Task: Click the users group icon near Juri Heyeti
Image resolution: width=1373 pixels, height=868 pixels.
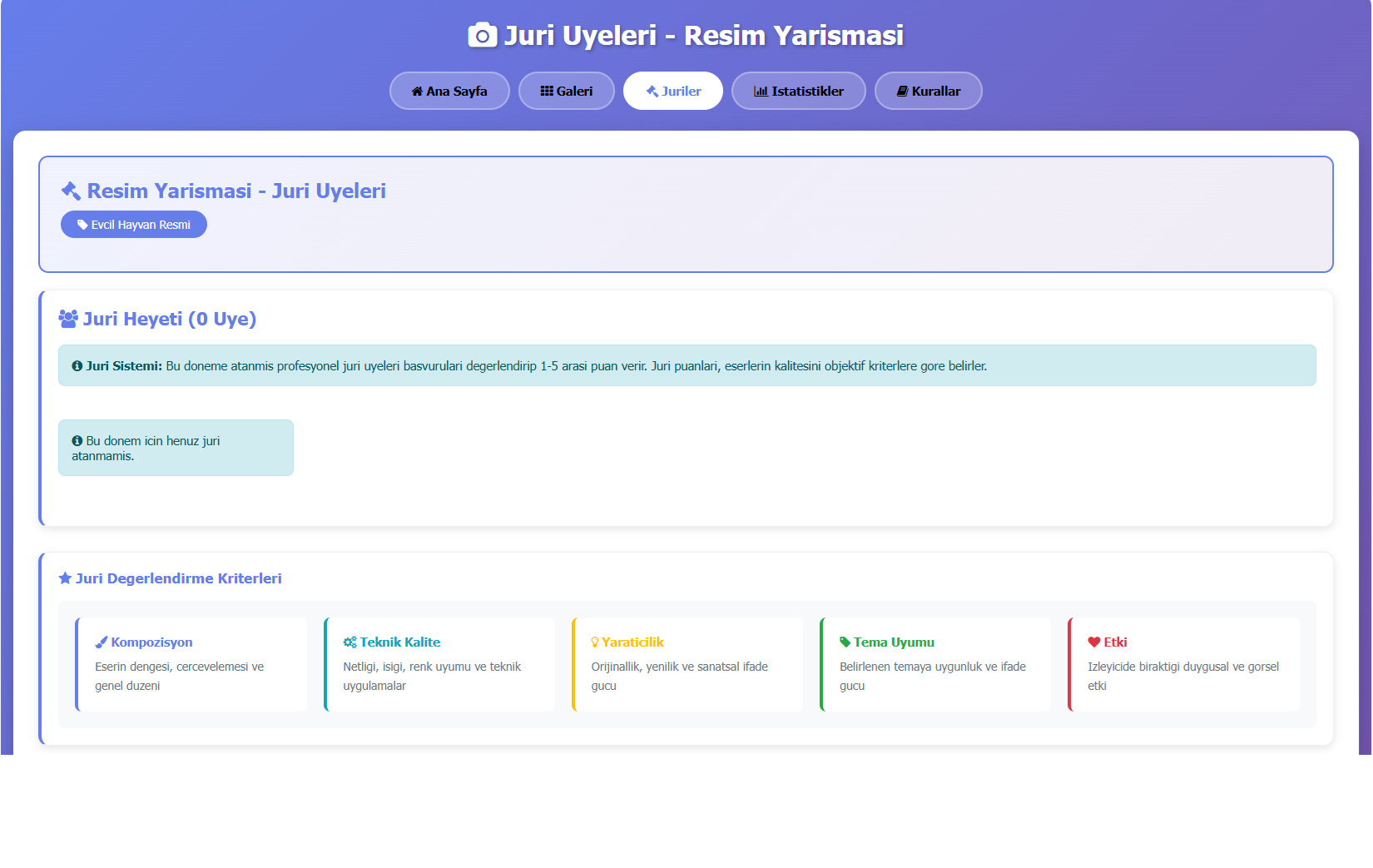Action: pos(68,319)
